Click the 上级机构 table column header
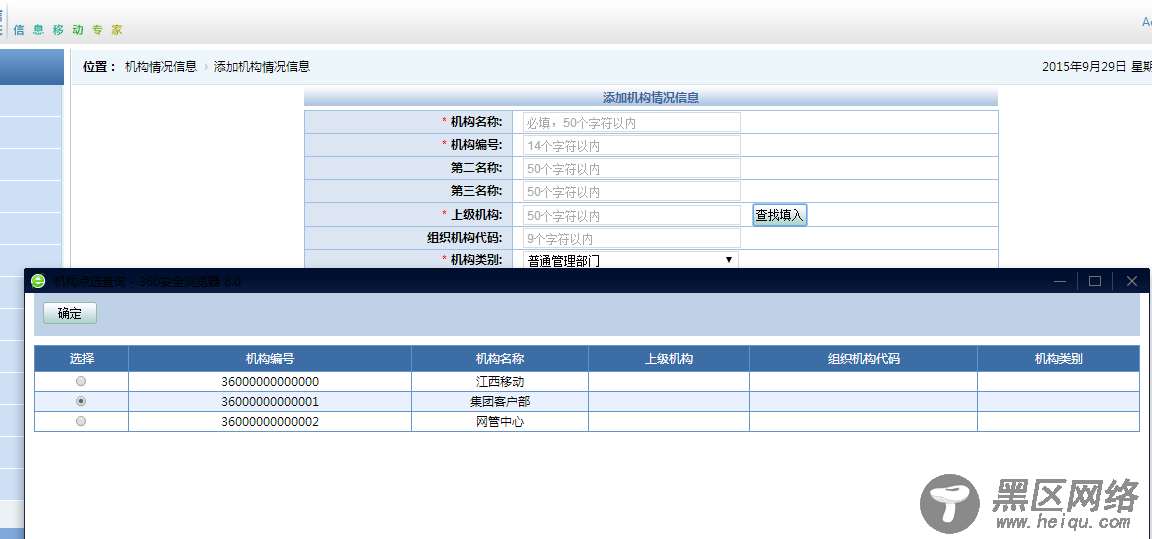Viewport: 1152px width, 539px height. [669, 359]
